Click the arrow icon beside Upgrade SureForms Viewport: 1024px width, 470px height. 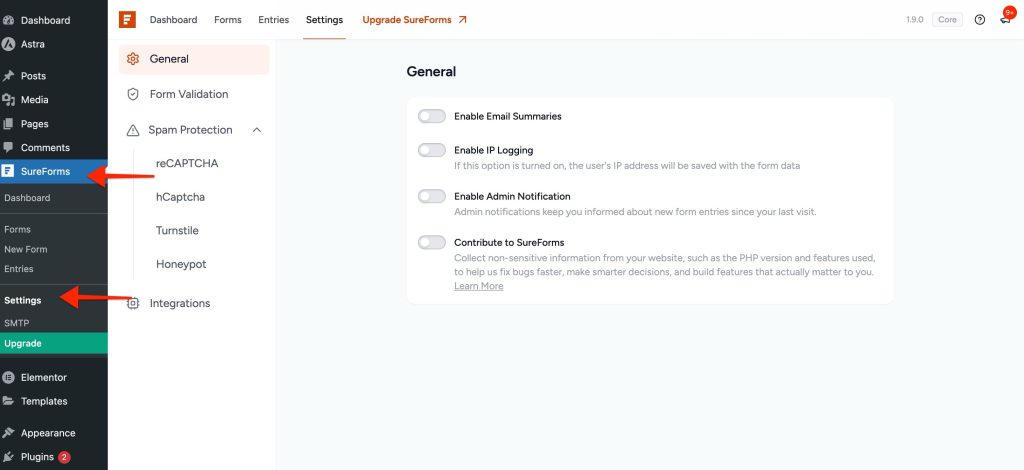coord(462,20)
